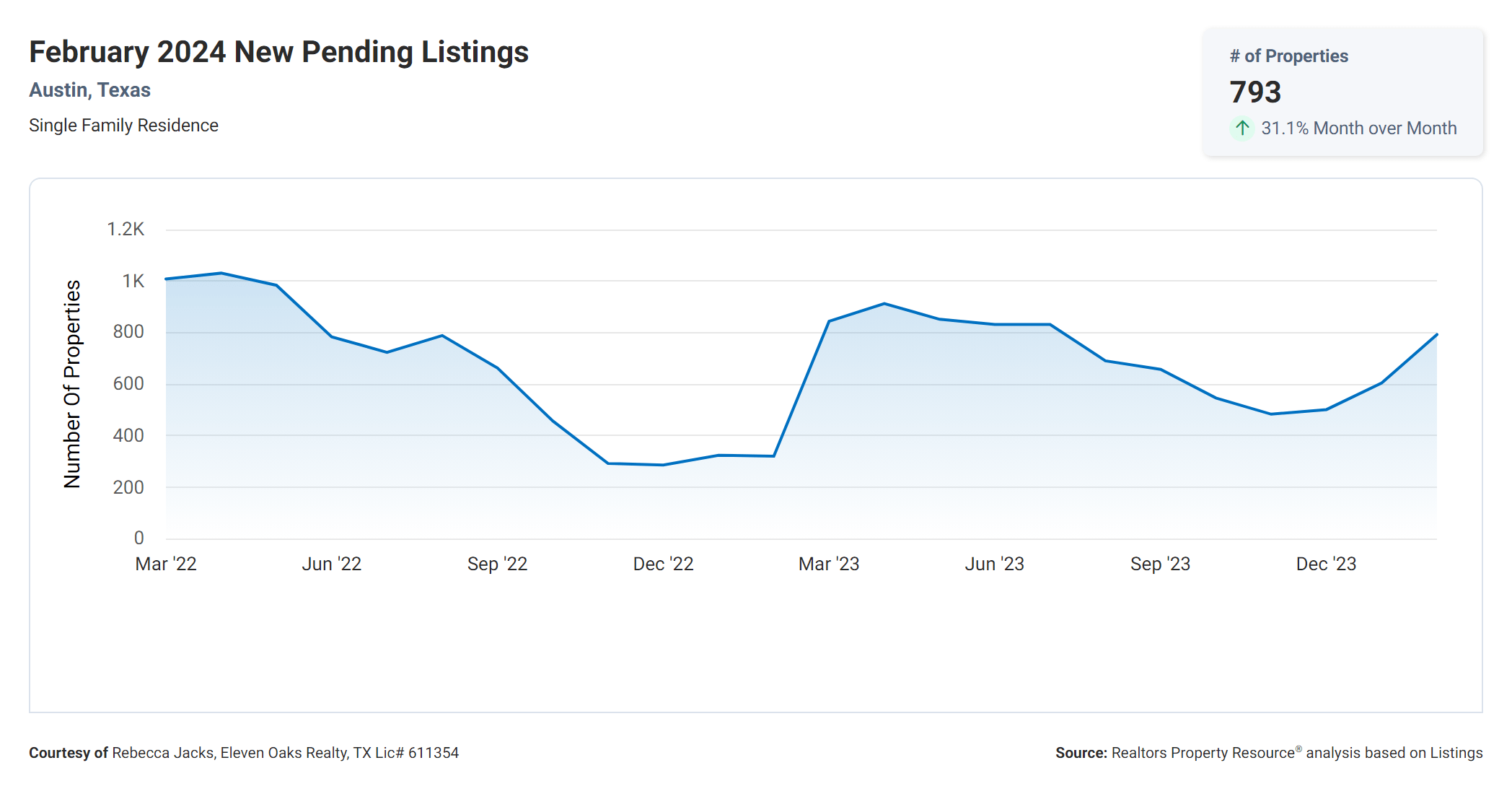Click the '# of Properties' card heading

[x=1288, y=56]
